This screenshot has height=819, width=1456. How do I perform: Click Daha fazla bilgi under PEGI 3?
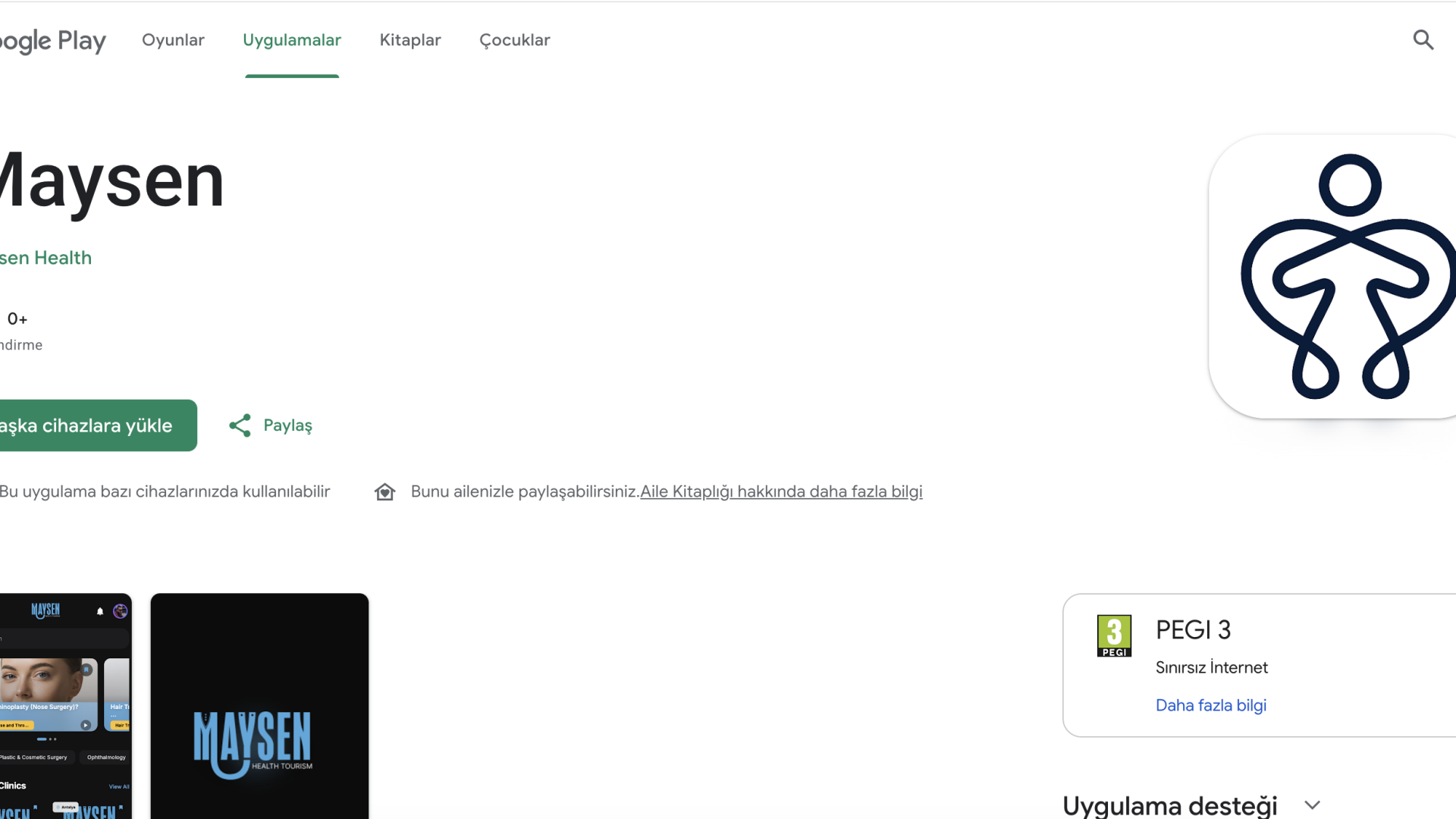click(x=1211, y=705)
